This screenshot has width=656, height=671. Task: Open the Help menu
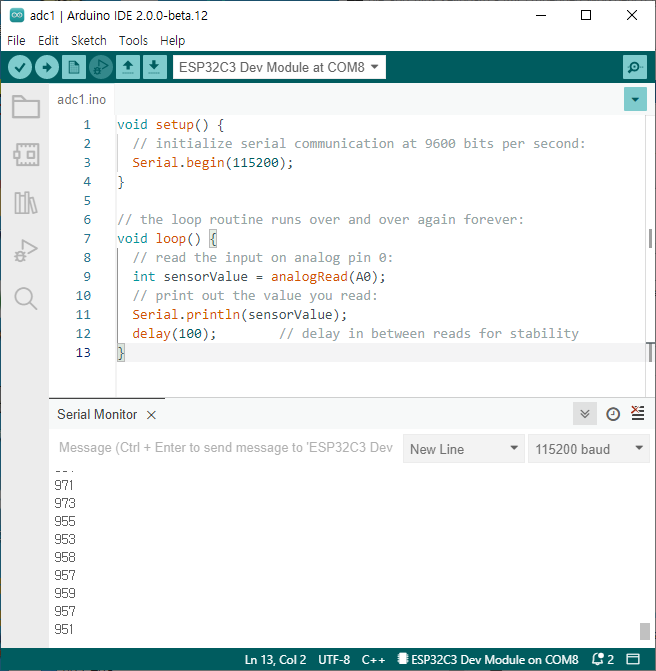tap(172, 41)
